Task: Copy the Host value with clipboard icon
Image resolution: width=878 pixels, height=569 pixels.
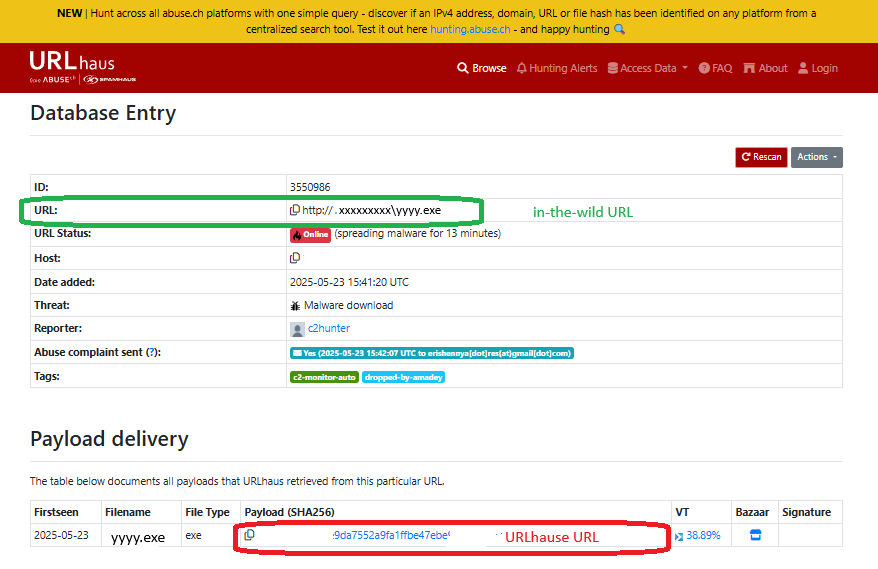Action: click(295, 258)
